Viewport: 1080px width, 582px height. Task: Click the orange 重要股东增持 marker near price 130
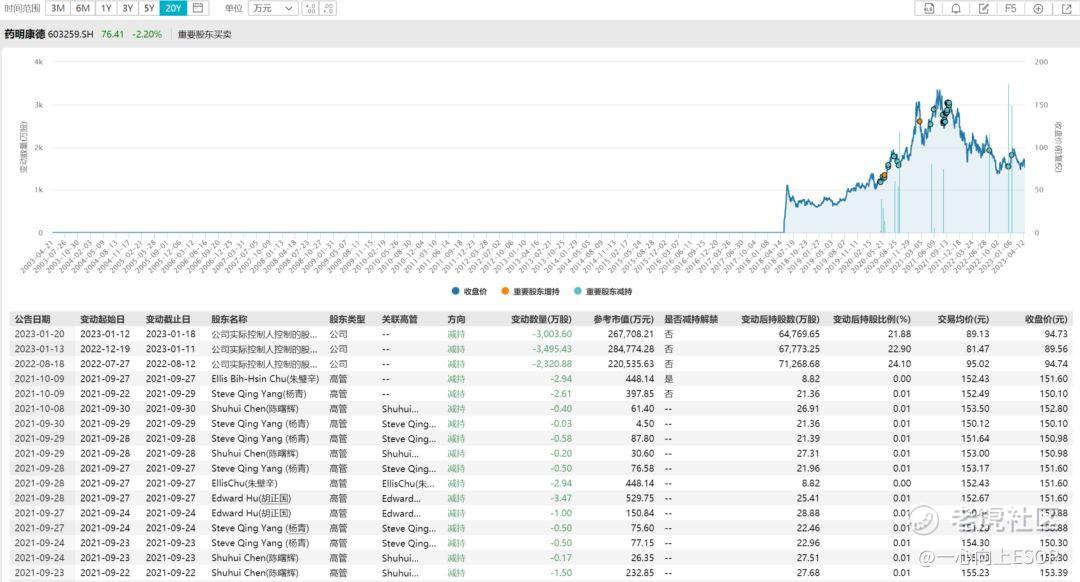tap(920, 122)
